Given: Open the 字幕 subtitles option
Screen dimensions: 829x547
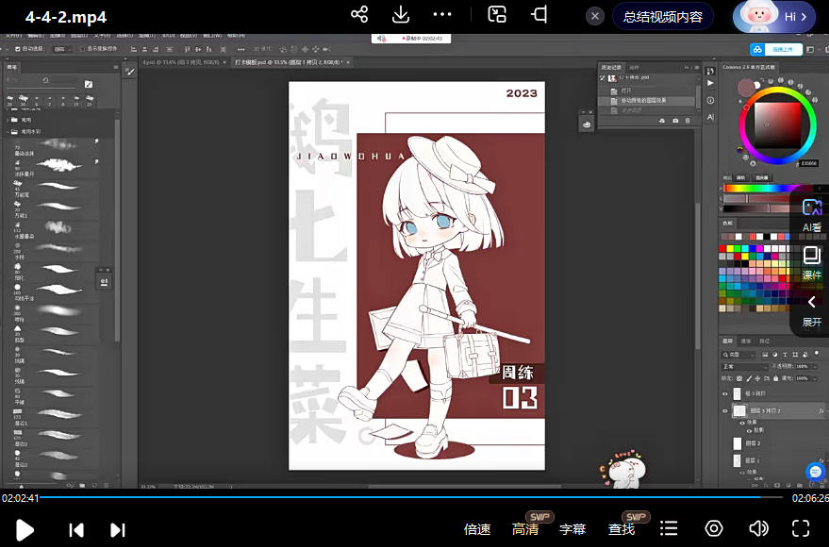Looking at the screenshot, I should (572, 529).
